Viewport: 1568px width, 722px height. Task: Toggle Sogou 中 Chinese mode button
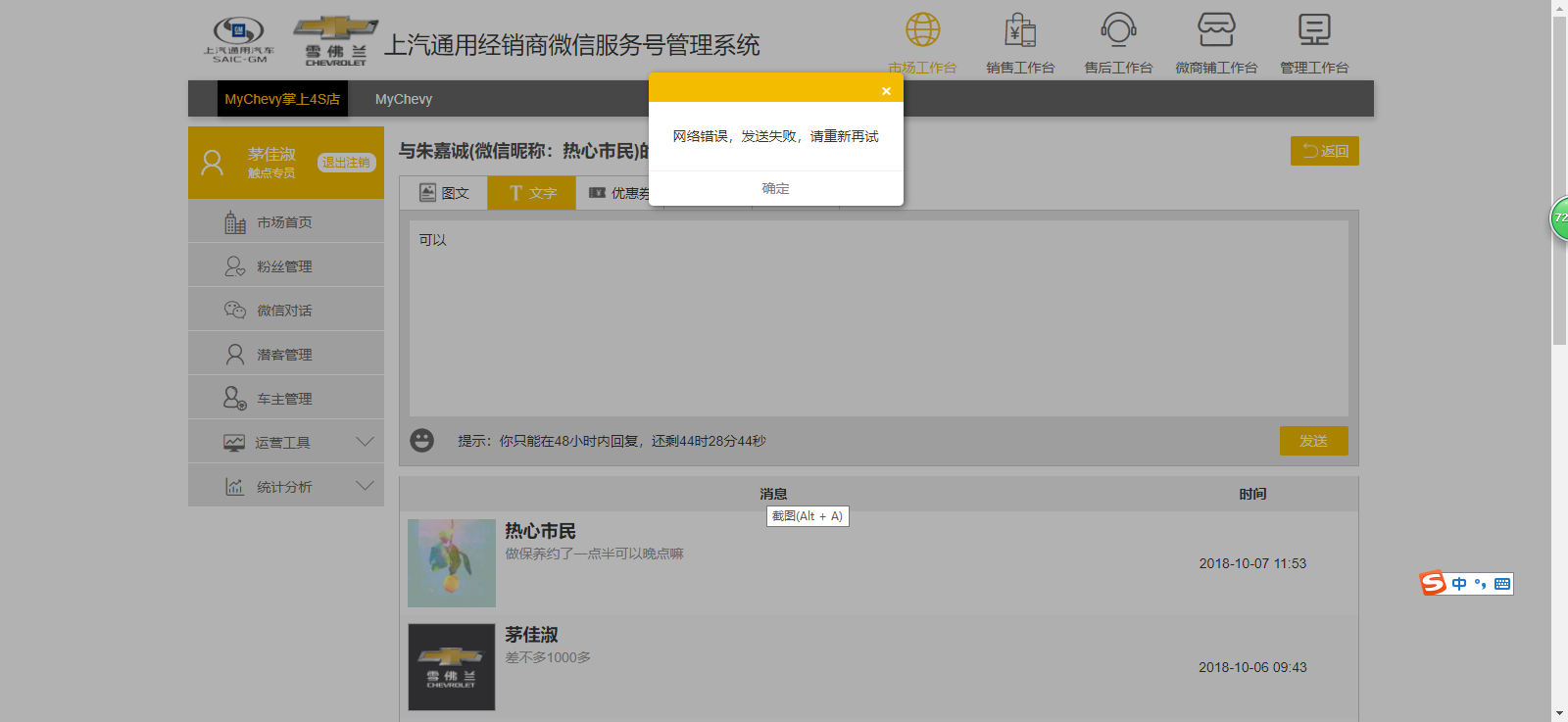coord(1459,584)
